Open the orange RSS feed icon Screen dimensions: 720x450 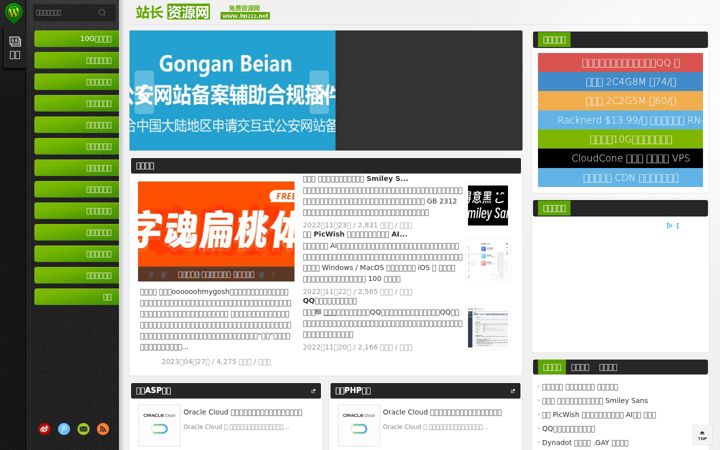[103, 429]
